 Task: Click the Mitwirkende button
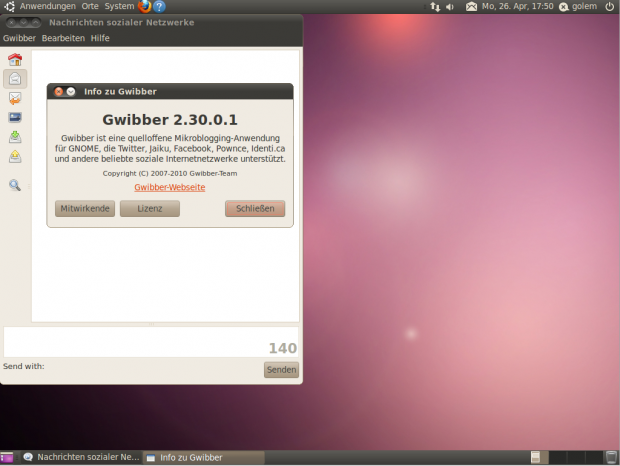(x=85, y=209)
